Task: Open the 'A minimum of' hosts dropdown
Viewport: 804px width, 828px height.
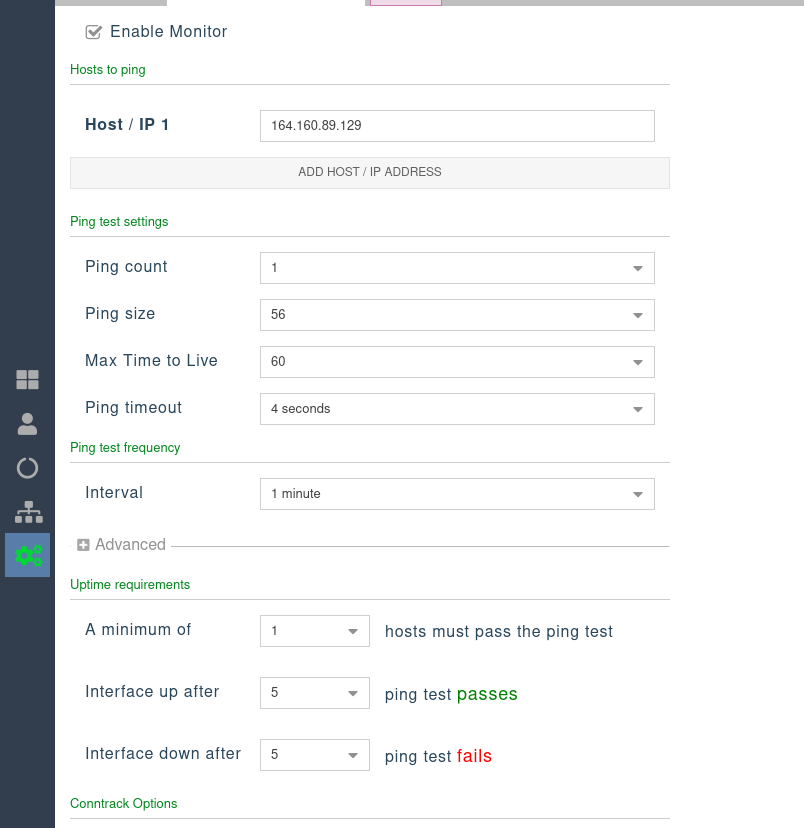Action: [x=314, y=632]
